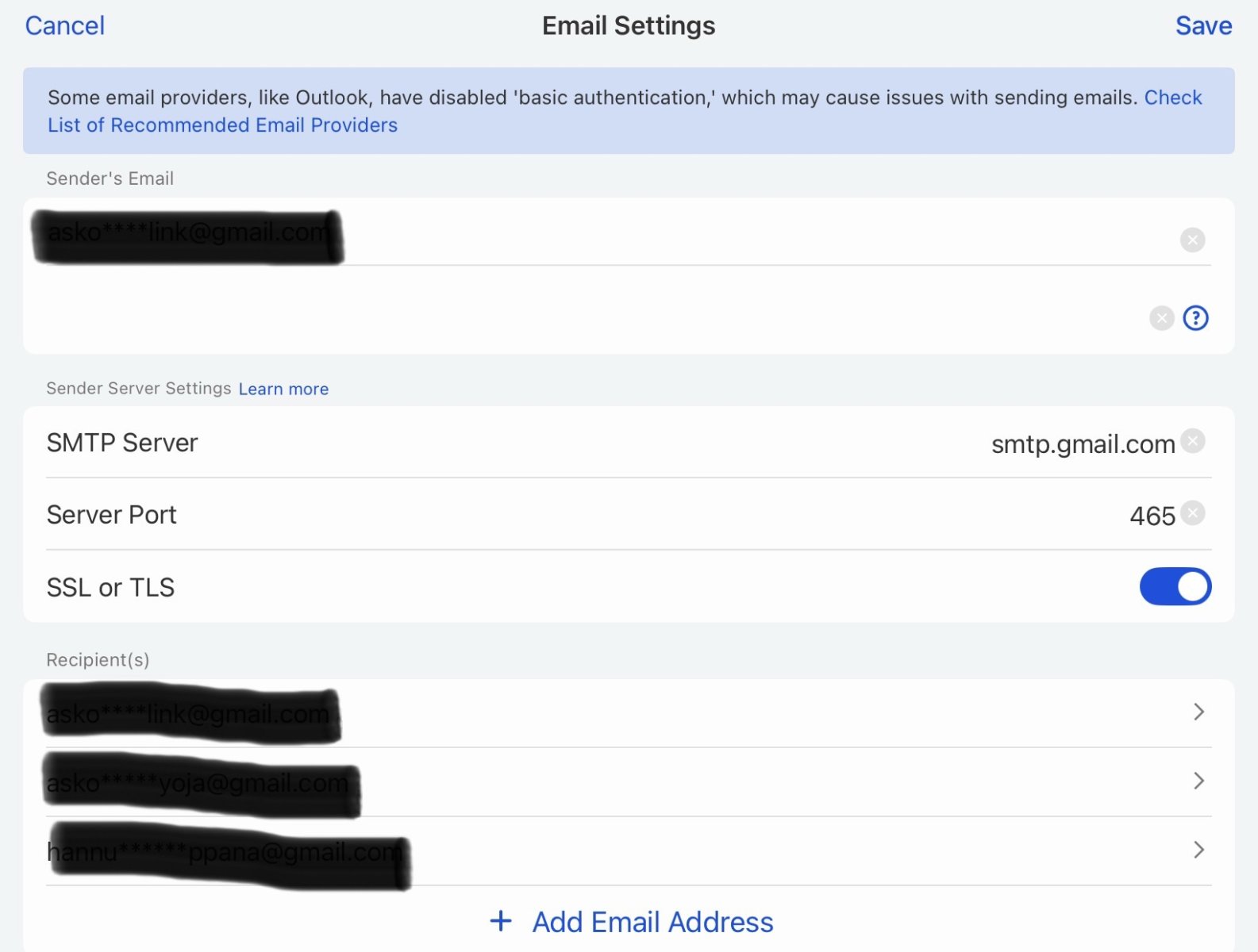Open Check List of Recommended Email Providers link
This screenshot has width=1258, height=952.
625,111
